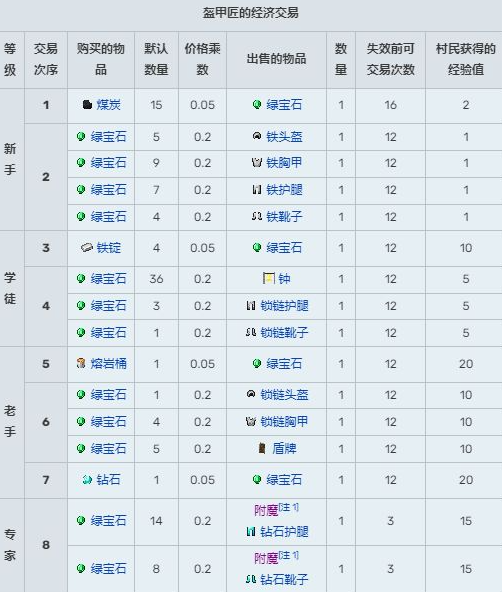Open the 钟 link
Image resolution: width=502 pixels, height=592 pixels.
click(x=284, y=279)
